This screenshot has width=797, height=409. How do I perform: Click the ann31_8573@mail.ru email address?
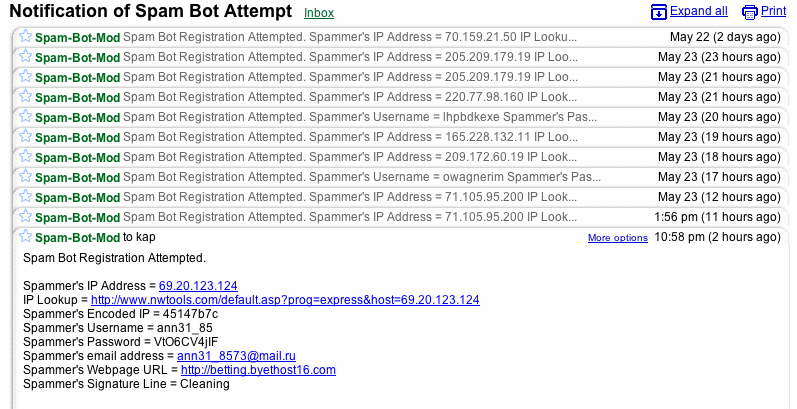[x=239, y=356]
